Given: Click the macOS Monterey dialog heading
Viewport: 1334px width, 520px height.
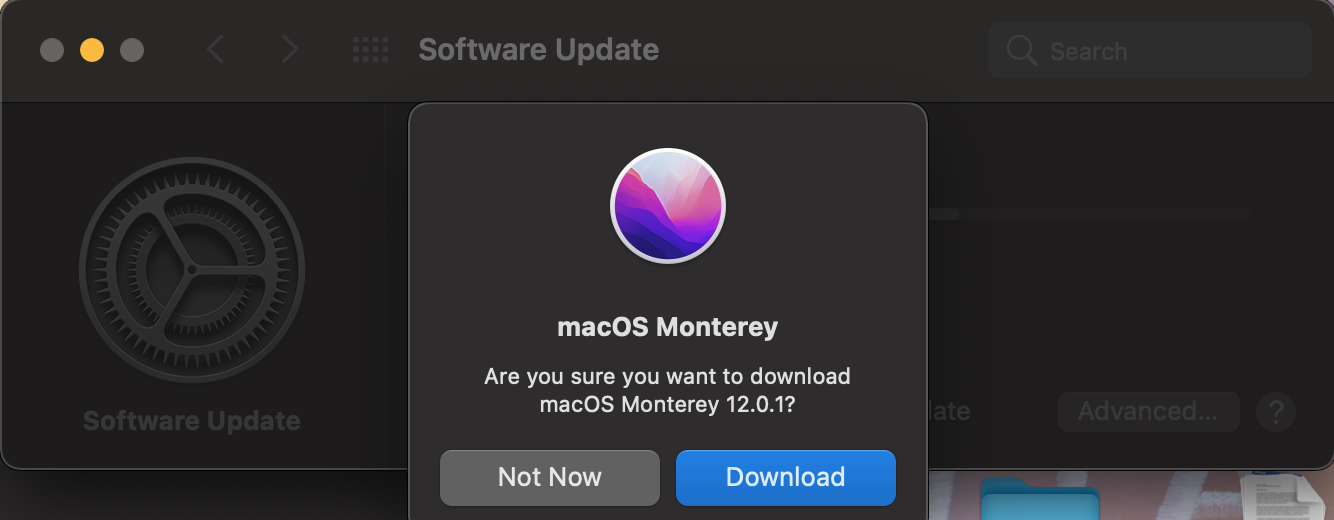Looking at the screenshot, I should 667,327.
